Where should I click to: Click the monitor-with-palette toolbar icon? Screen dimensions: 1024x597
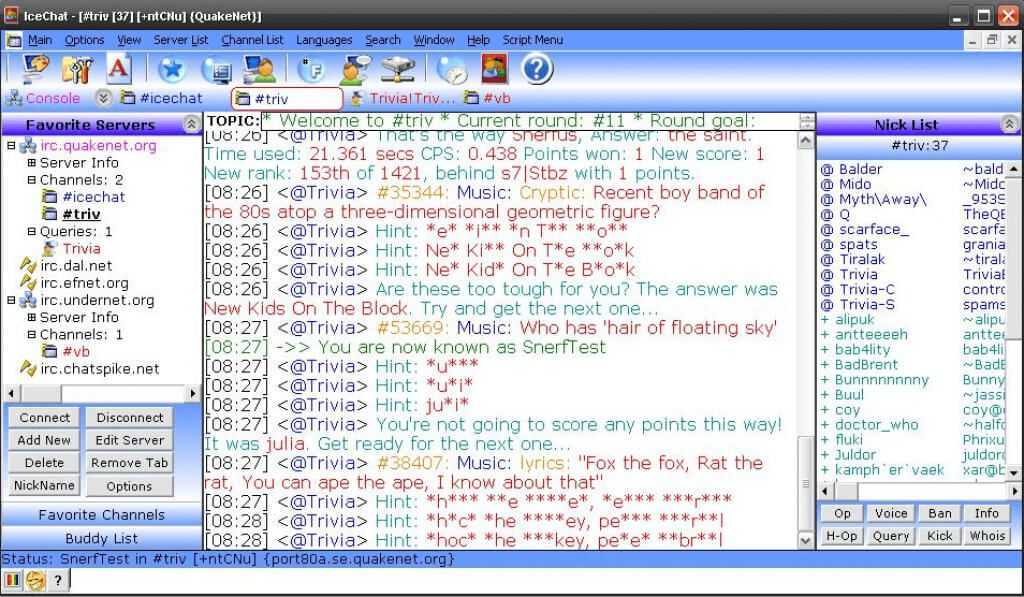[35, 68]
